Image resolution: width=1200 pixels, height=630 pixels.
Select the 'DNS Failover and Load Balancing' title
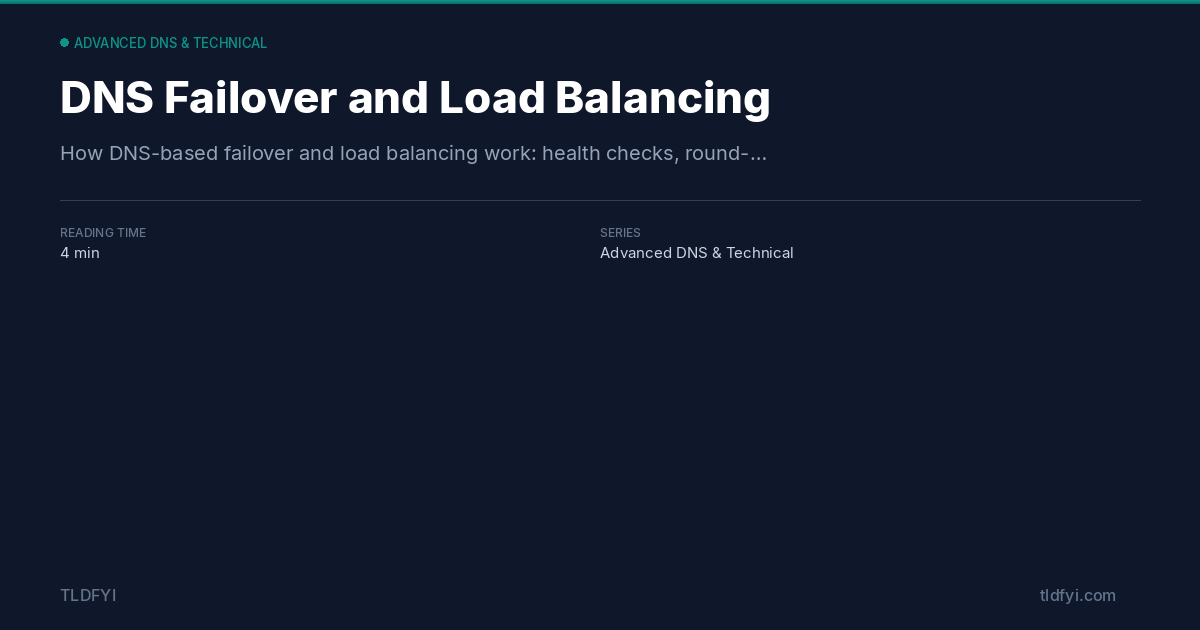click(415, 98)
